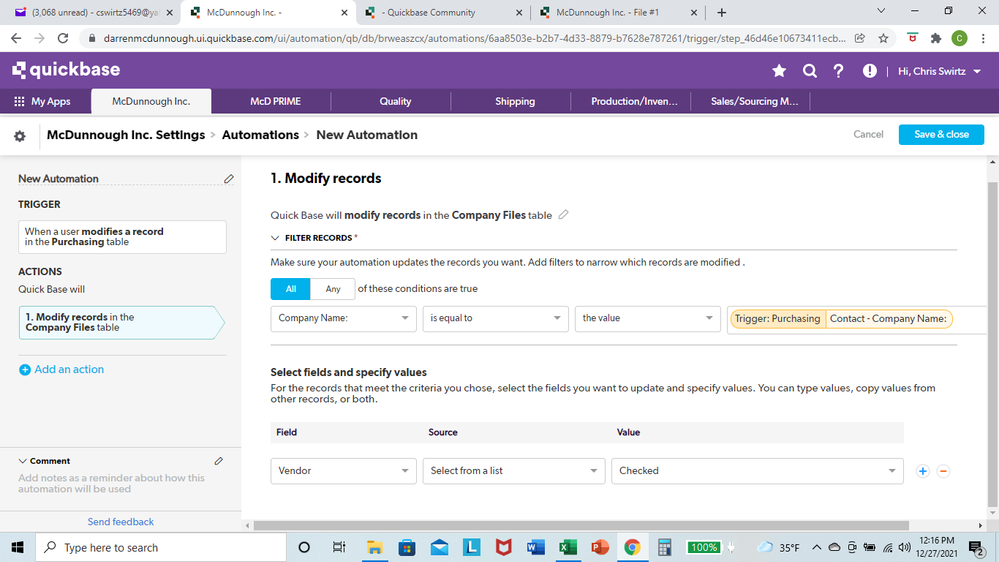Image resolution: width=999 pixels, height=562 pixels.
Task: Open the Vendor field dropdown
Action: point(343,471)
